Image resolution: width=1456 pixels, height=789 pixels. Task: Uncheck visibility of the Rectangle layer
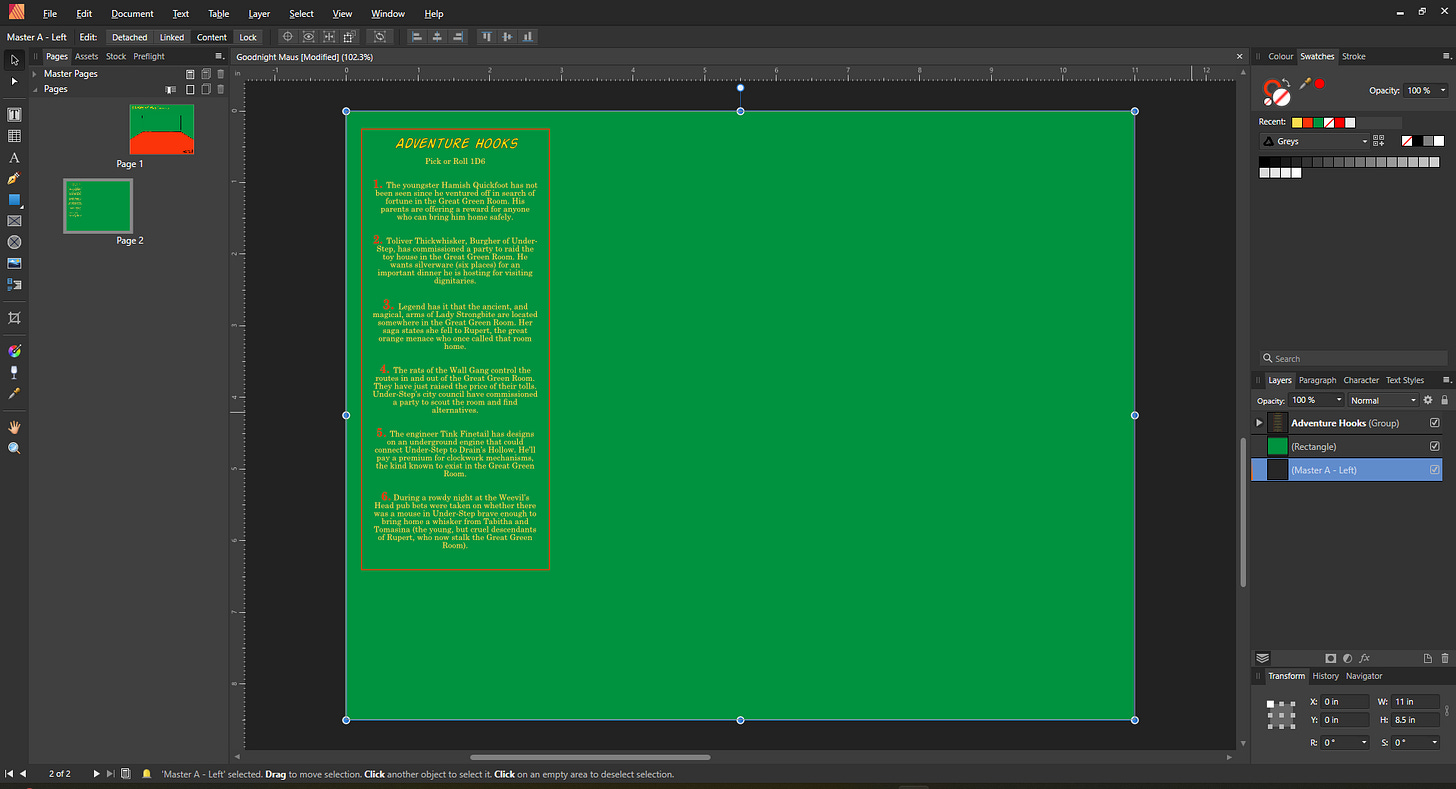tap(1435, 446)
